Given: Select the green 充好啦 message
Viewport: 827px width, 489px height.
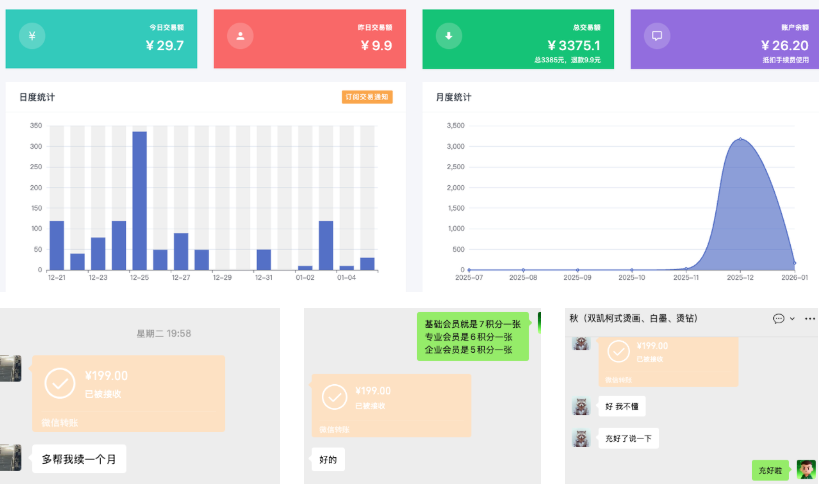Looking at the screenshot, I should click(x=770, y=471).
